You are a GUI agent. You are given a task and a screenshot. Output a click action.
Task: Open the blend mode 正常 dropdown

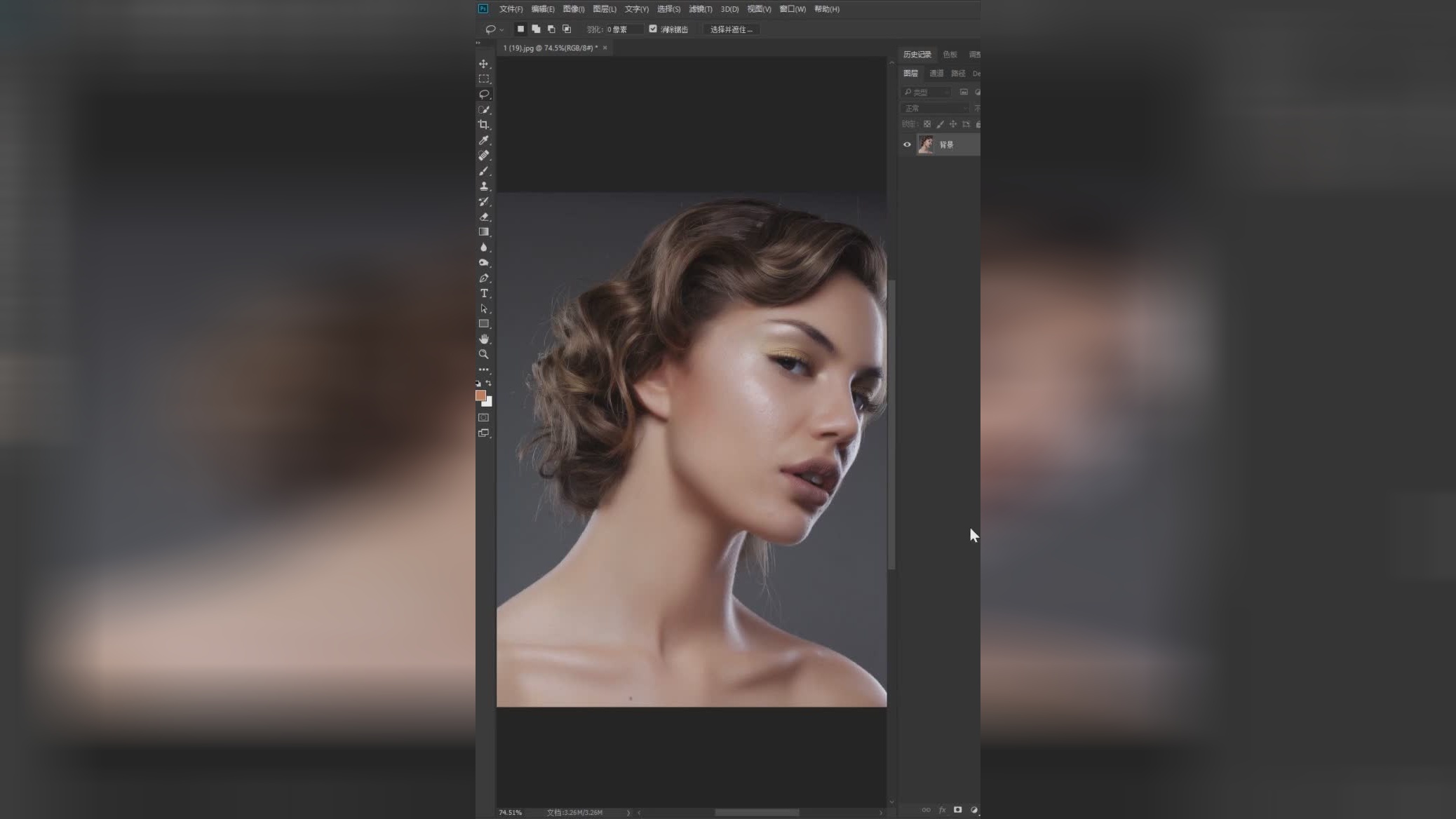point(934,108)
